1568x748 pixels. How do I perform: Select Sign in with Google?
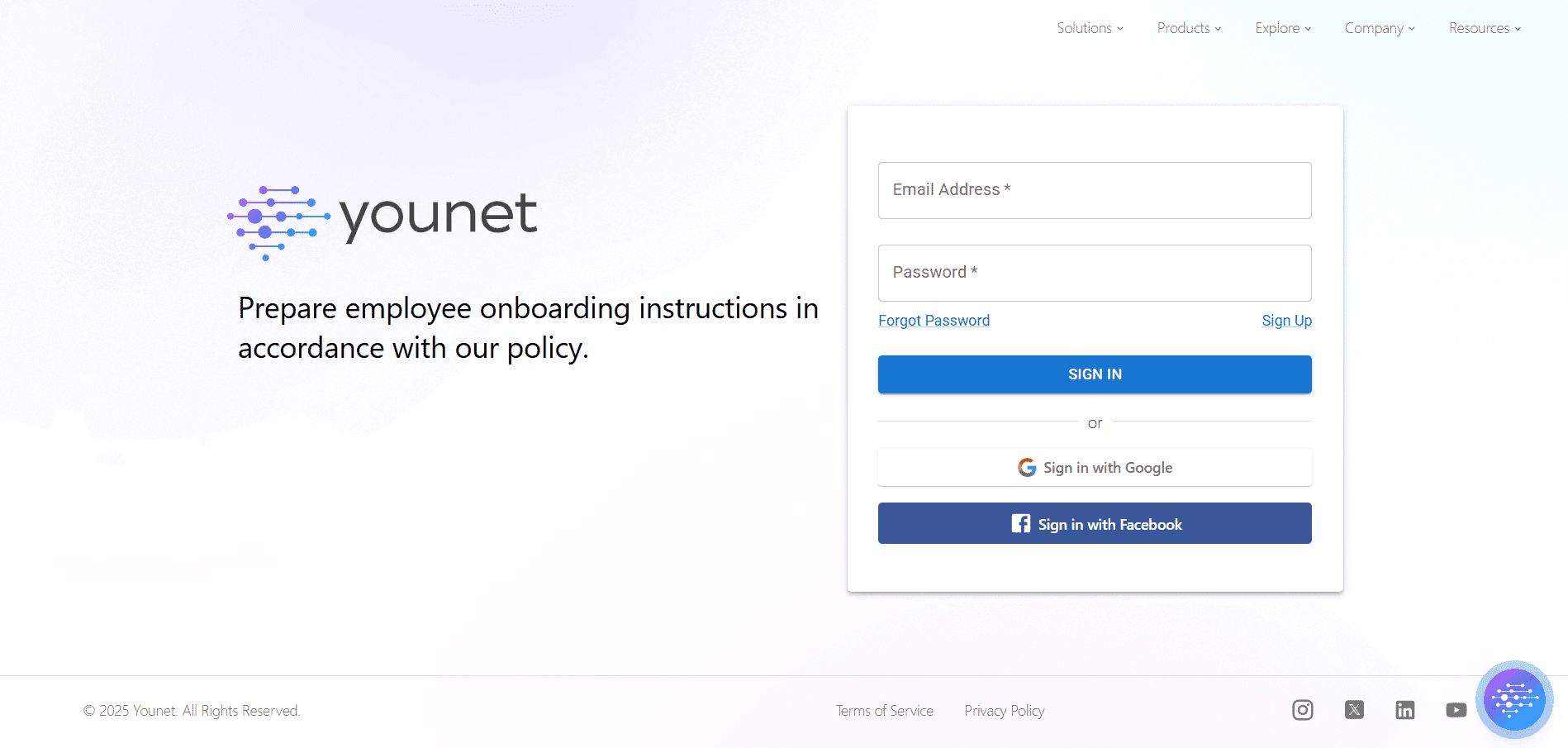(1094, 467)
